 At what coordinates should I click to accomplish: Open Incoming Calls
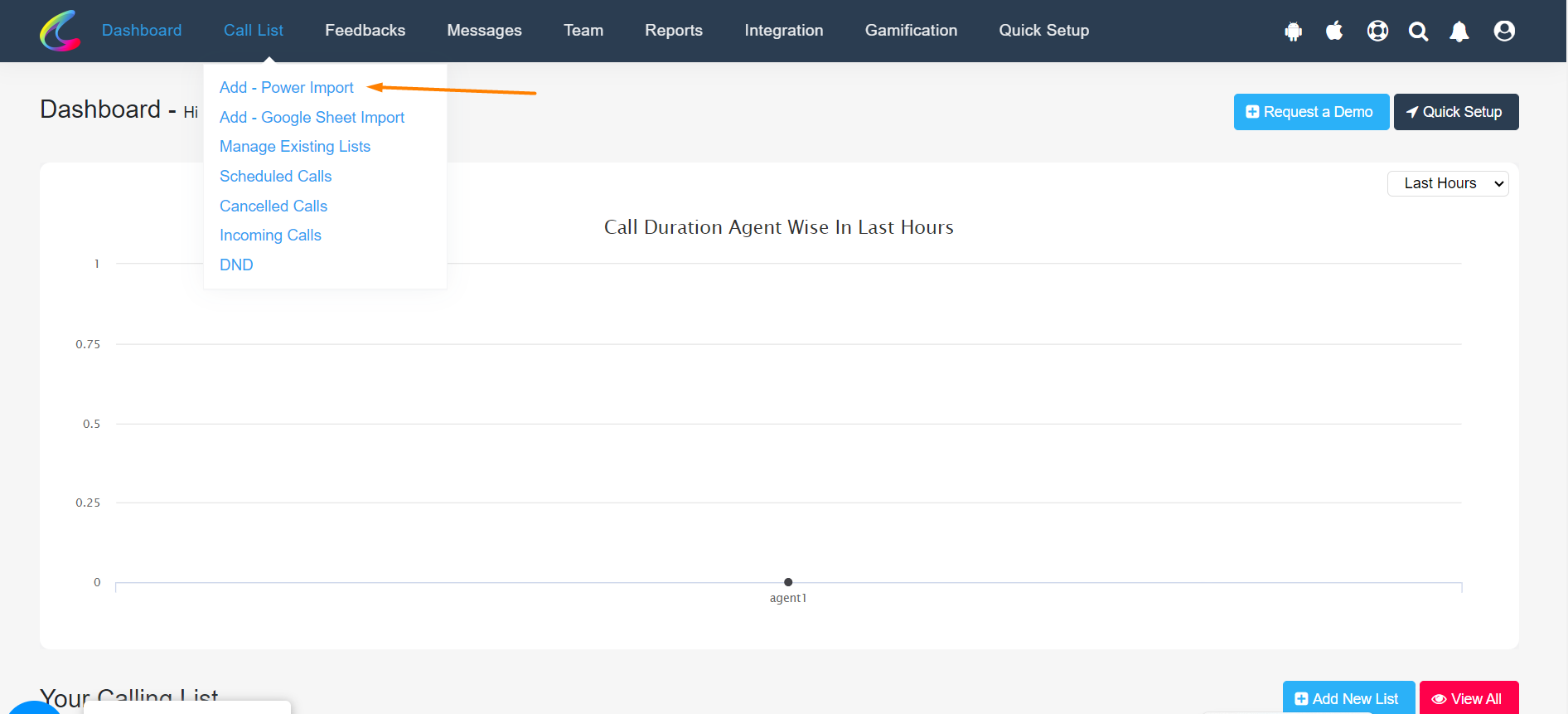(271, 236)
